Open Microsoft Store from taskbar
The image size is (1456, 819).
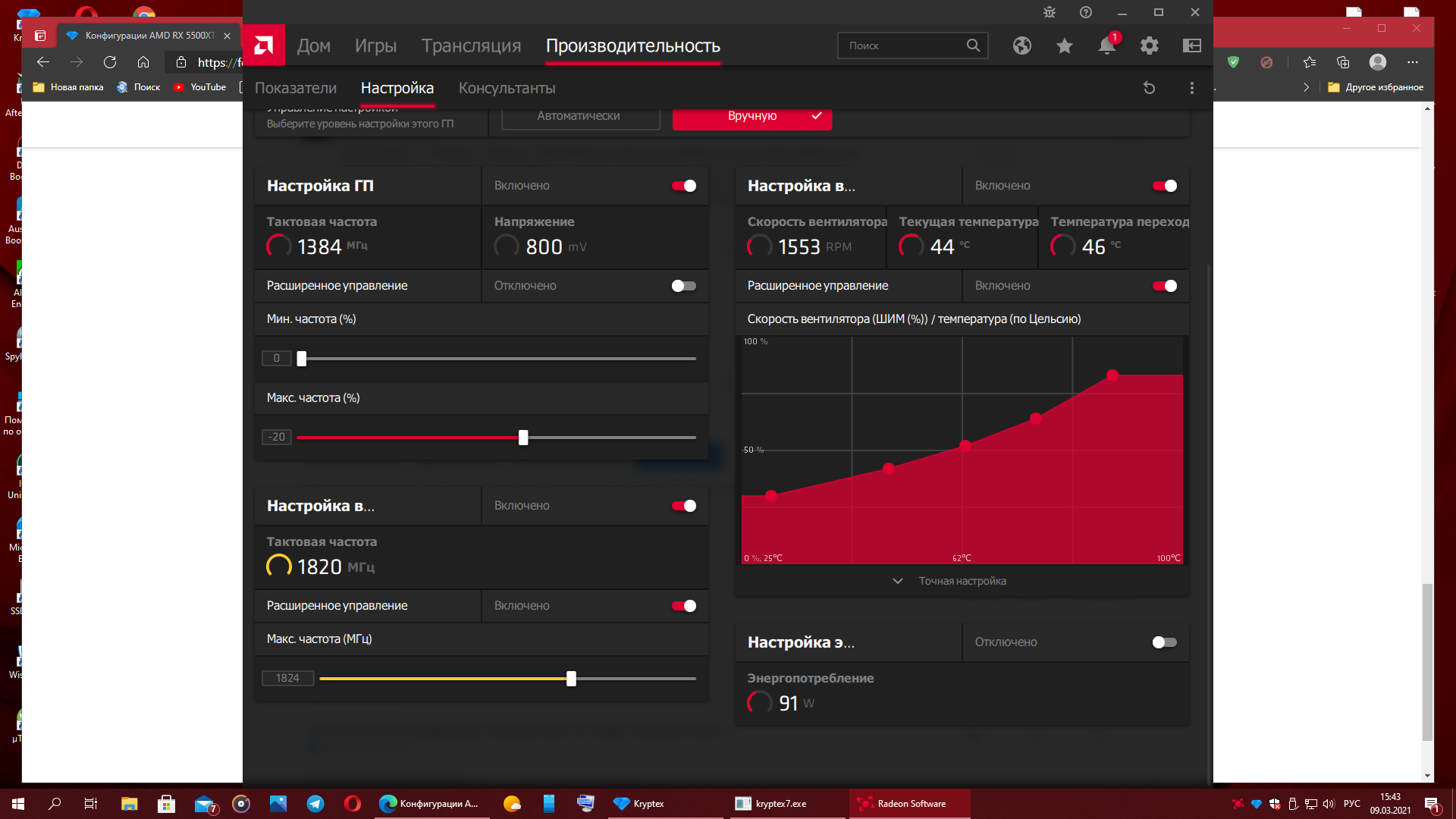click(x=166, y=804)
